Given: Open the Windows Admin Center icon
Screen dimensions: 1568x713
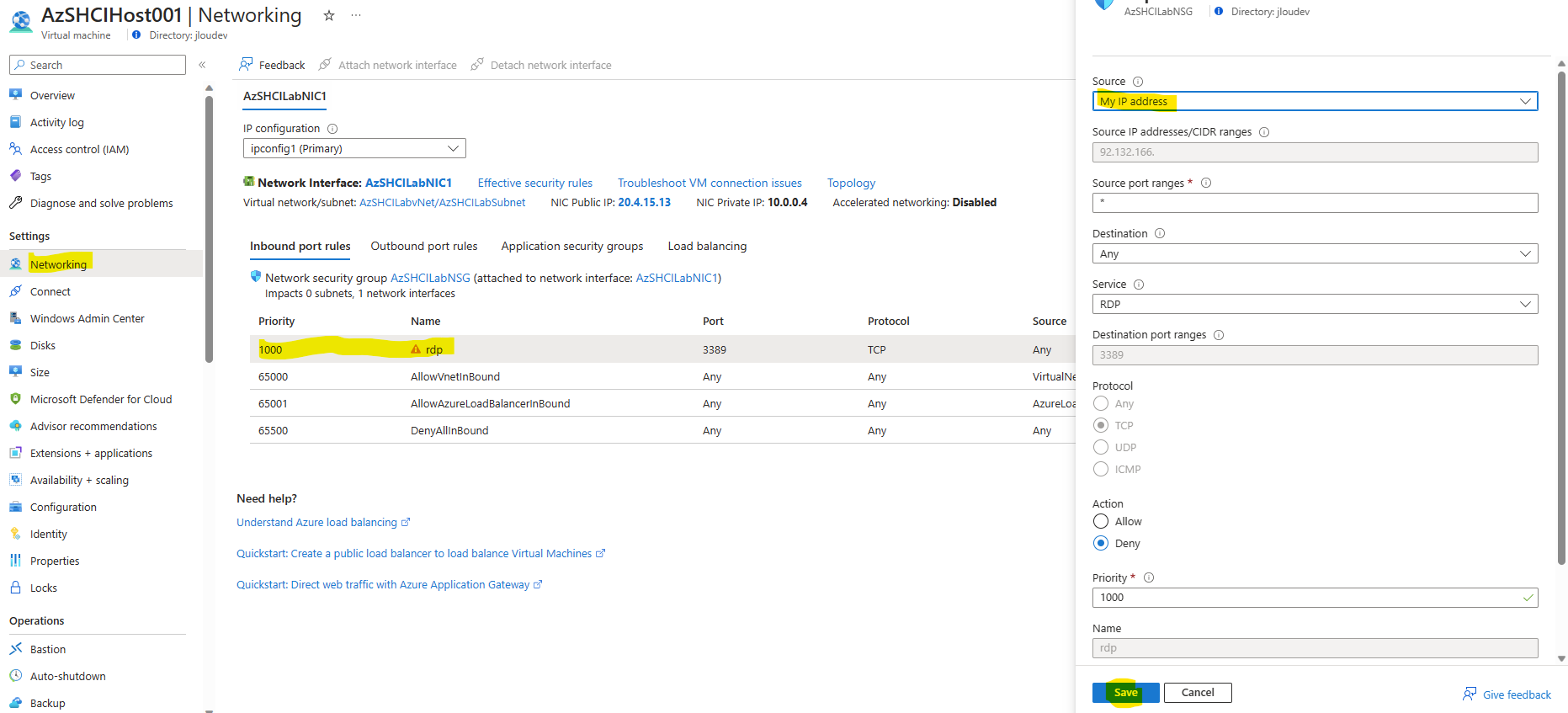Looking at the screenshot, I should pos(15,318).
